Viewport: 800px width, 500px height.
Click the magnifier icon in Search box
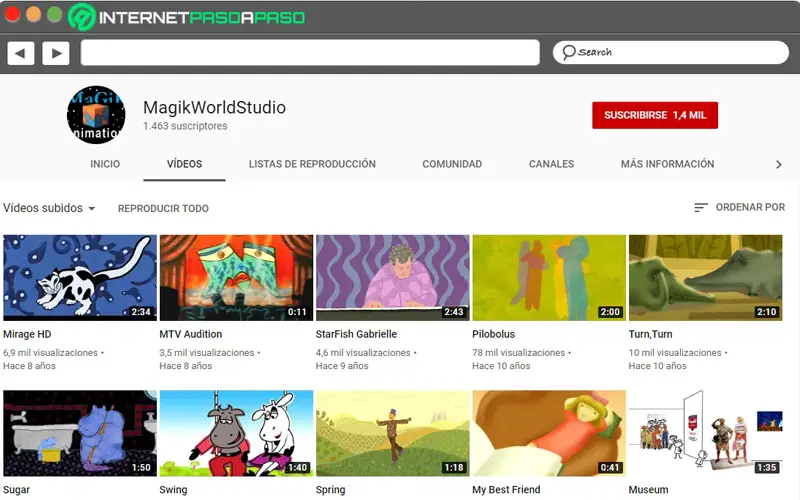(568, 52)
